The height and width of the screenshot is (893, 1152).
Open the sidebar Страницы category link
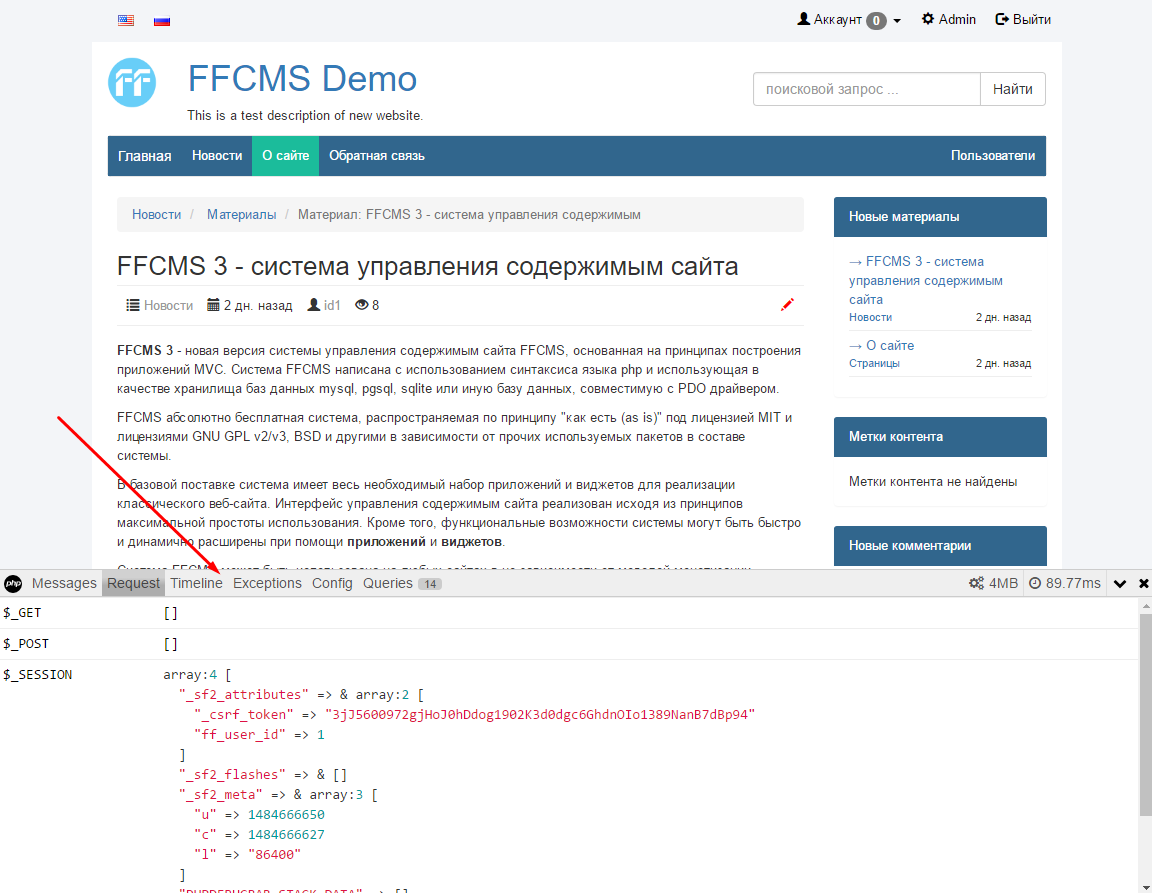tap(874, 363)
